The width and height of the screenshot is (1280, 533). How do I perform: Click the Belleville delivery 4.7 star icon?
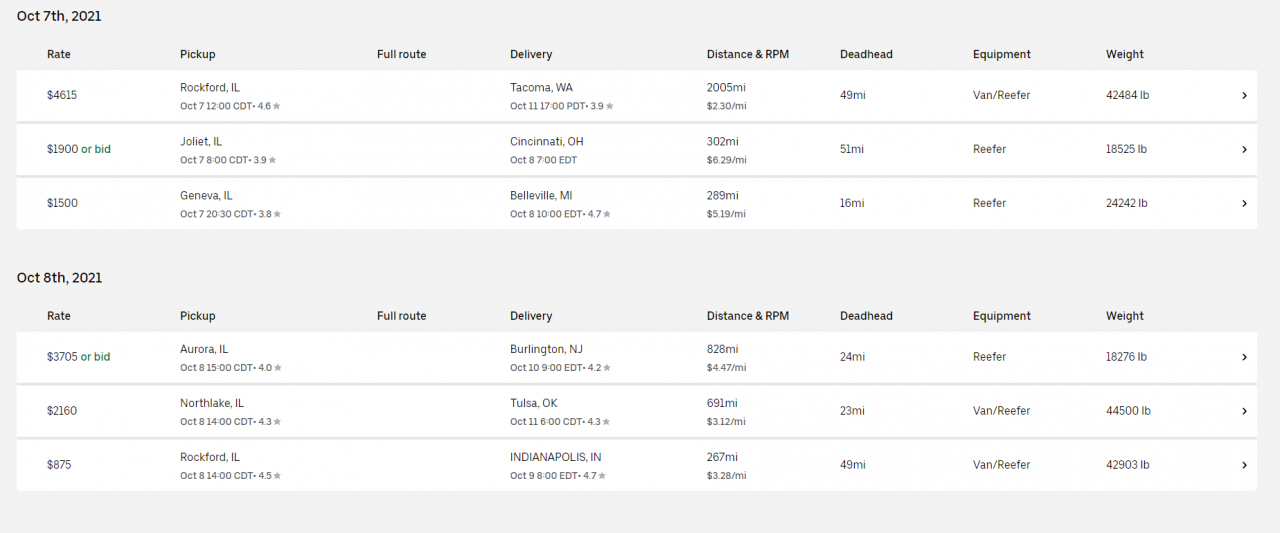pos(607,214)
